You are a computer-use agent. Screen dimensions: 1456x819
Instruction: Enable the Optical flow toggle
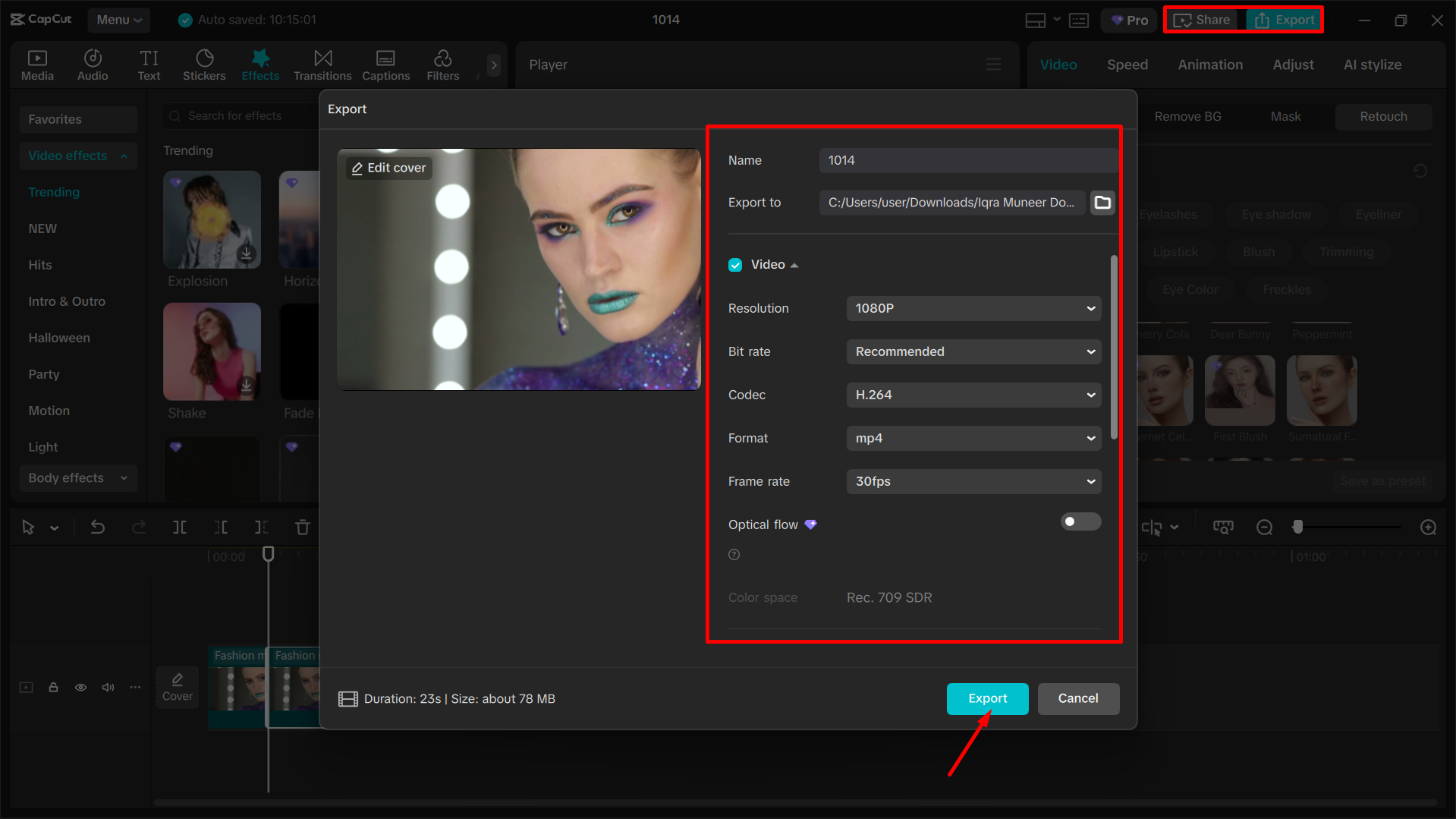tap(1080, 522)
